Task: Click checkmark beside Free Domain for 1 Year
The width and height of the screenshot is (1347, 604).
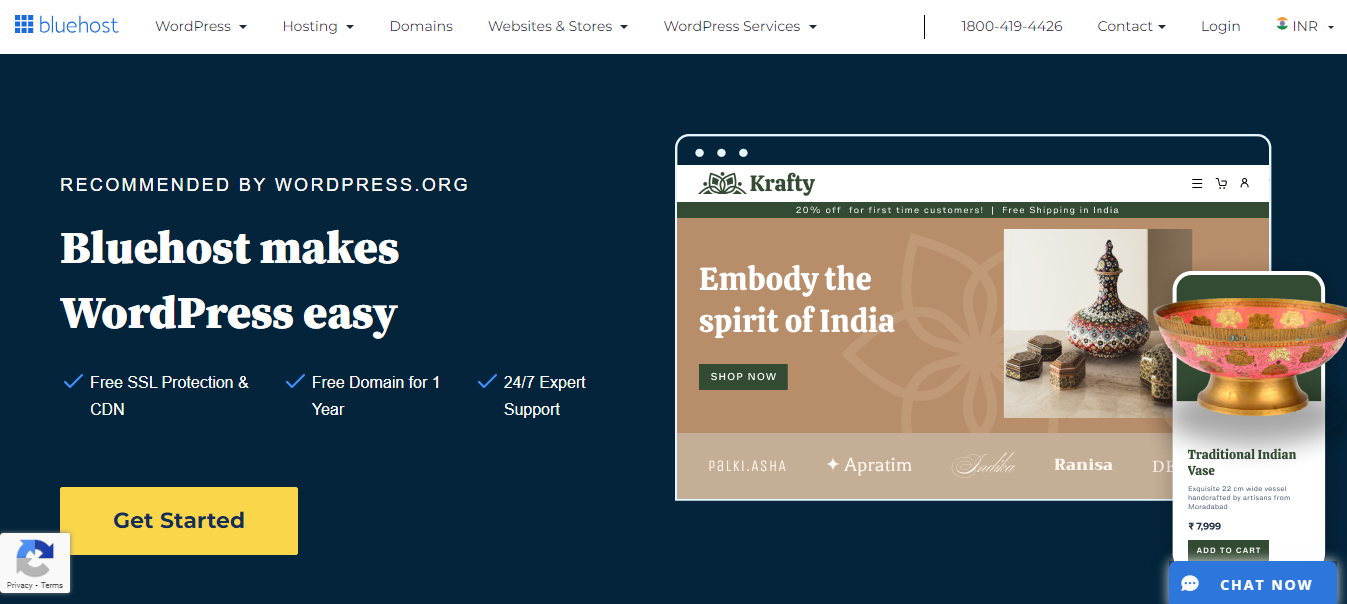Action: click(295, 381)
